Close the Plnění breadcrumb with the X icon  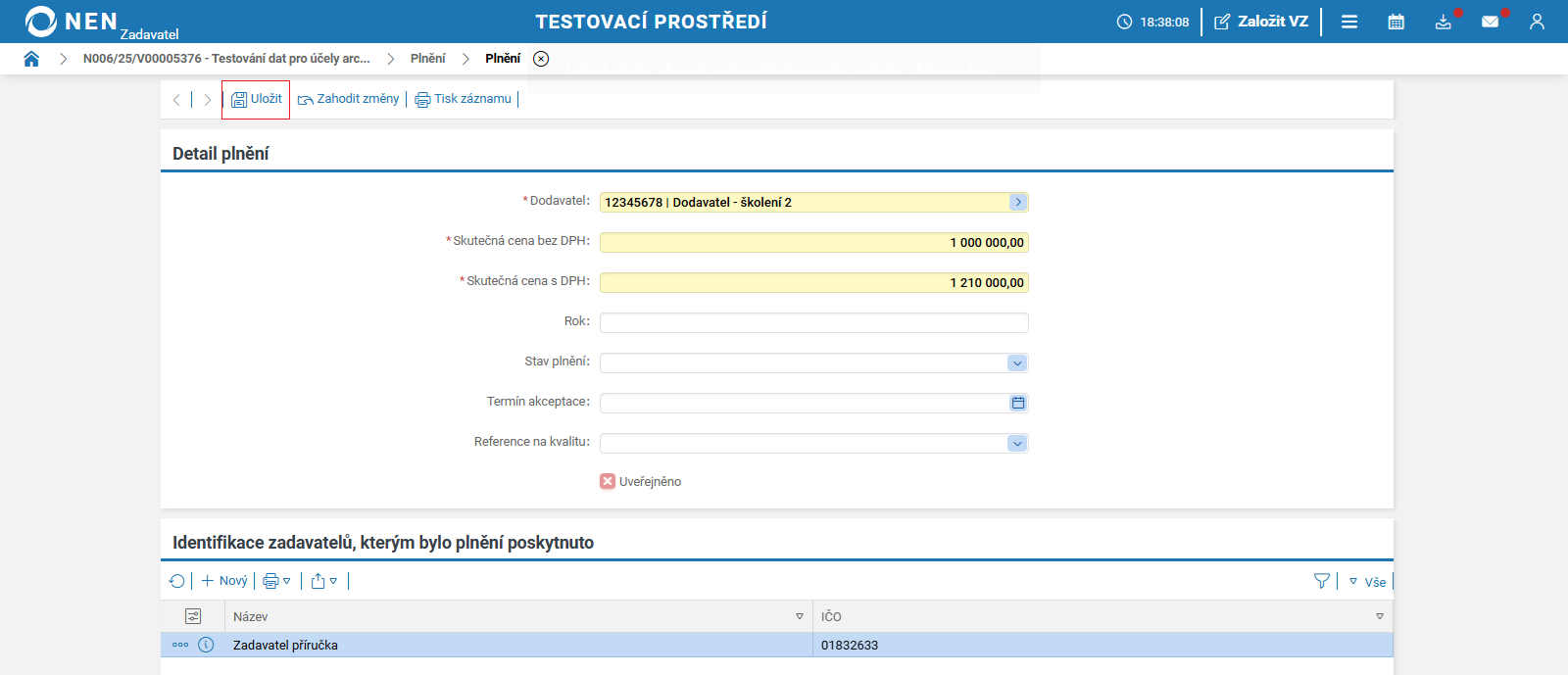coord(541,59)
